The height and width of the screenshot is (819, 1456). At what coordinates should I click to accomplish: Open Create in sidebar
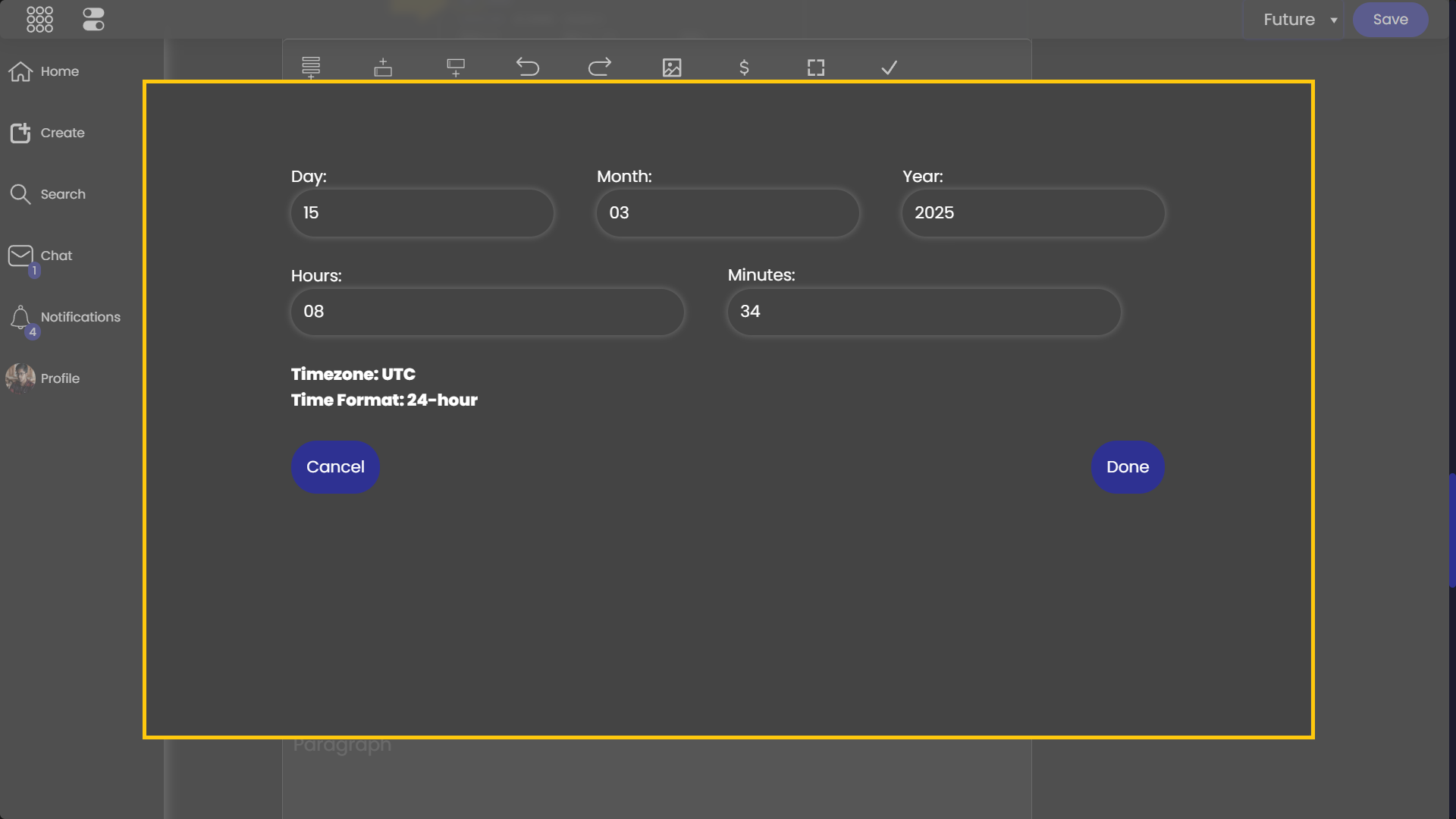coord(47,133)
